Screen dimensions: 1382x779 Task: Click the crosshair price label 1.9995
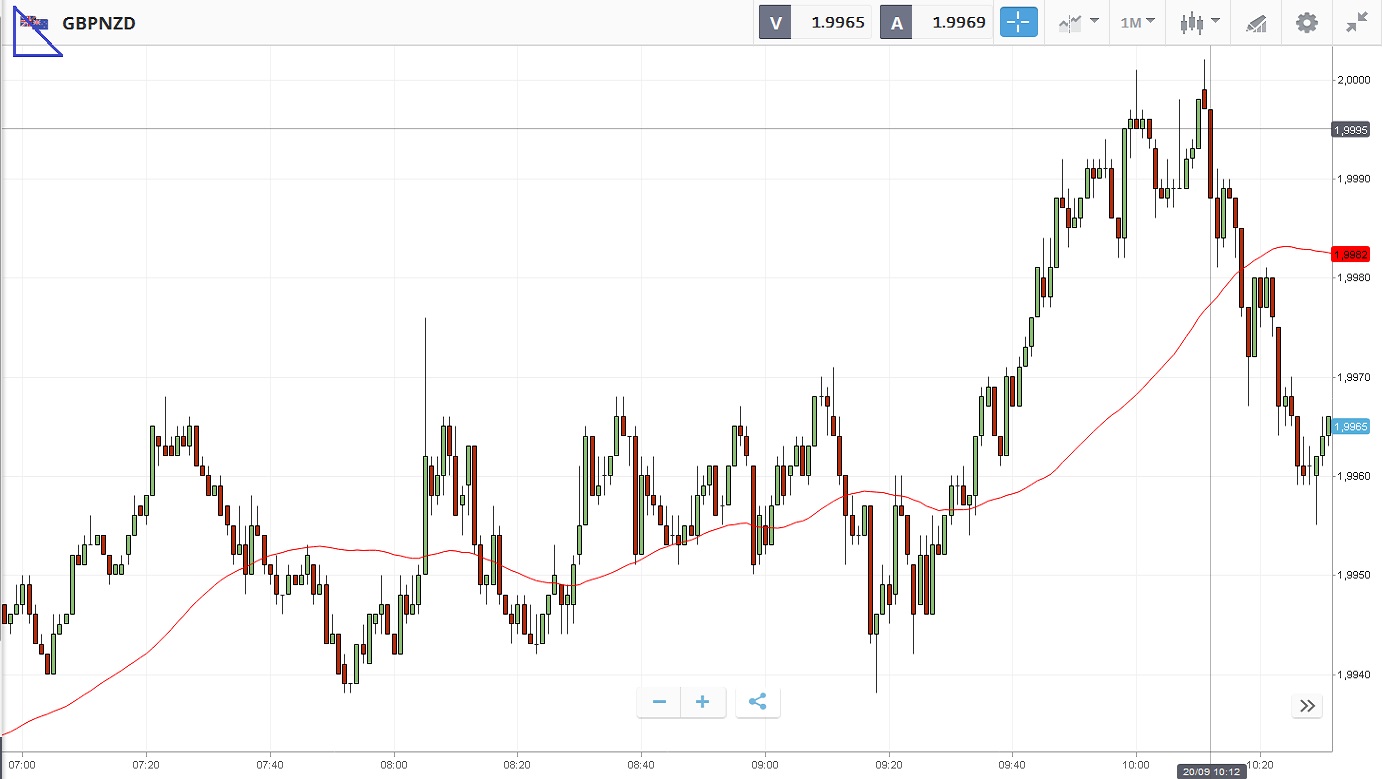pyautogui.click(x=1350, y=129)
